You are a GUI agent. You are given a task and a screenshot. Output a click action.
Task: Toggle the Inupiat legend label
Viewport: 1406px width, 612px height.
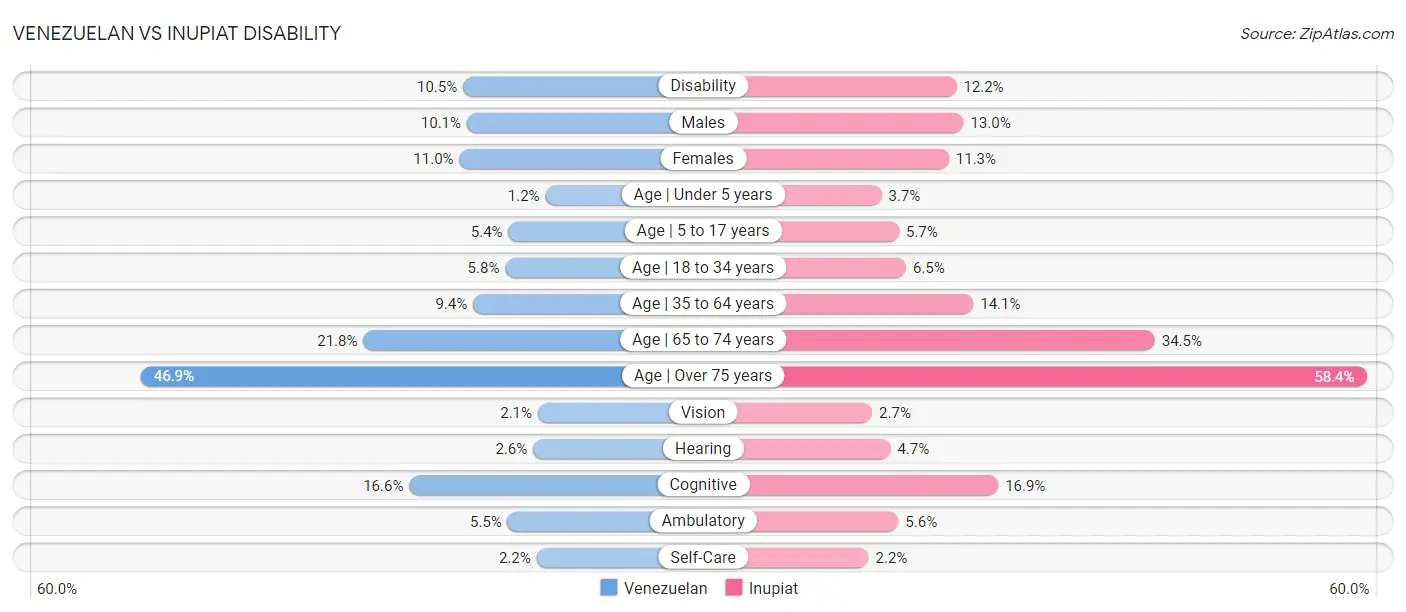pyautogui.click(x=774, y=588)
